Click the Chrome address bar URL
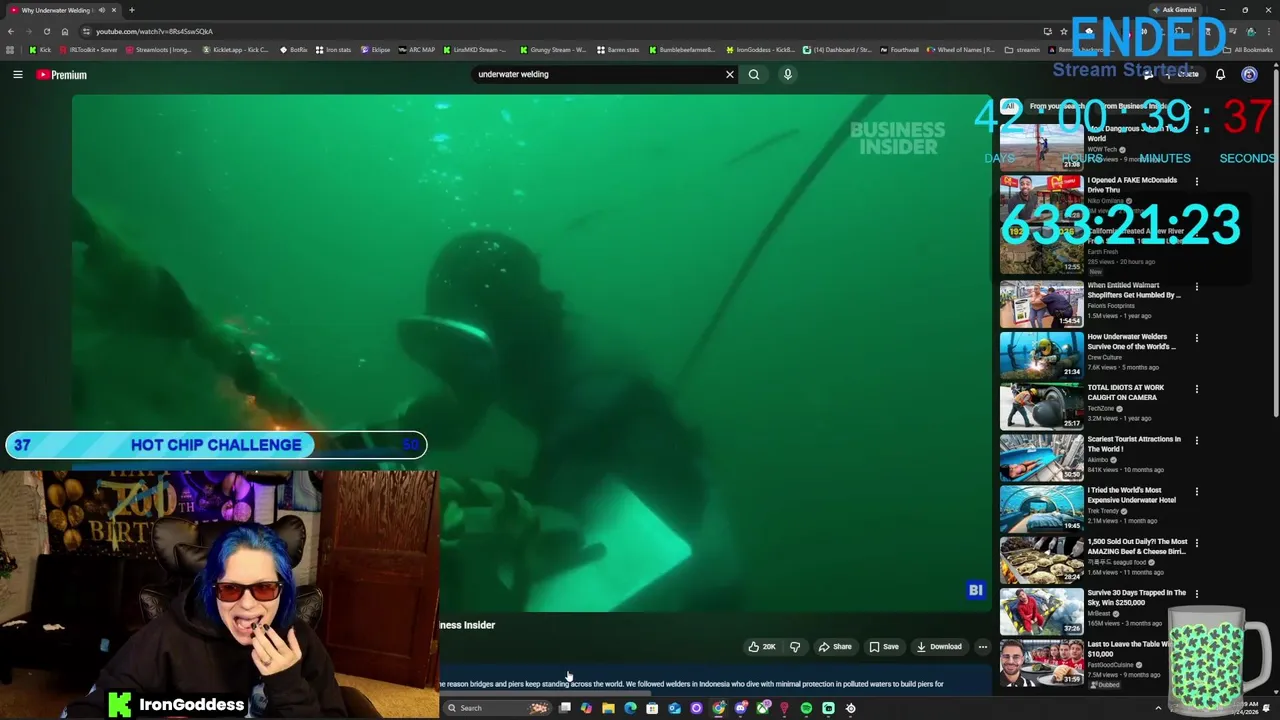1280x720 pixels. [x=154, y=31]
